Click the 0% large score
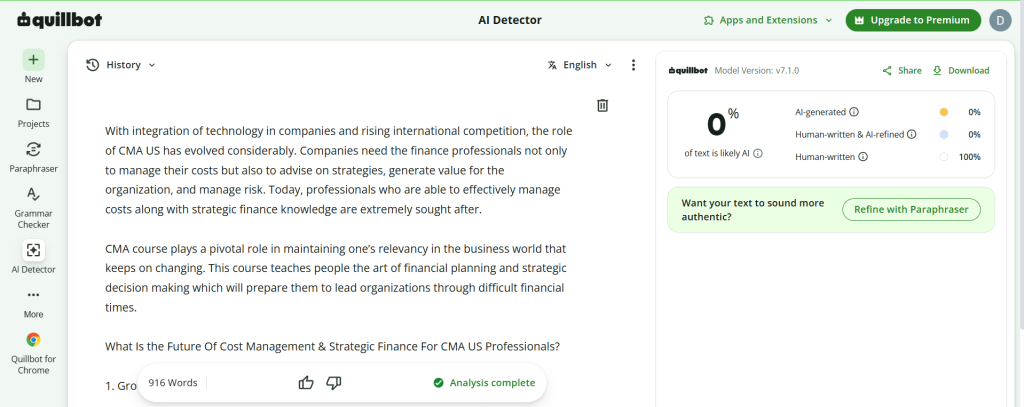 [722, 123]
